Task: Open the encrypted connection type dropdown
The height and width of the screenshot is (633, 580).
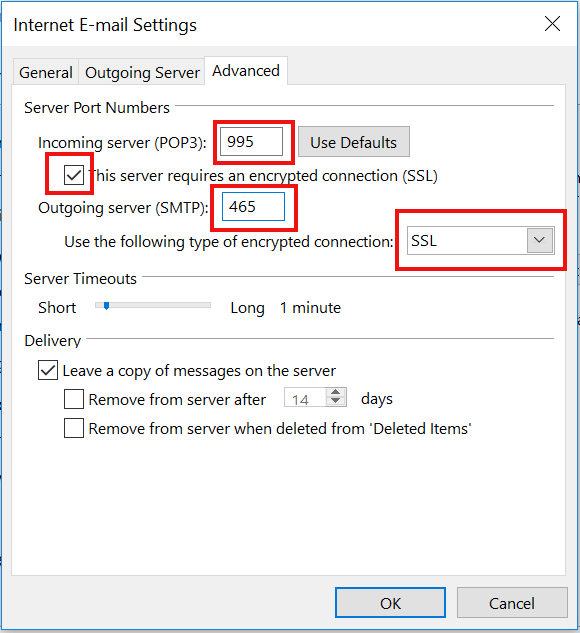Action: 480,241
